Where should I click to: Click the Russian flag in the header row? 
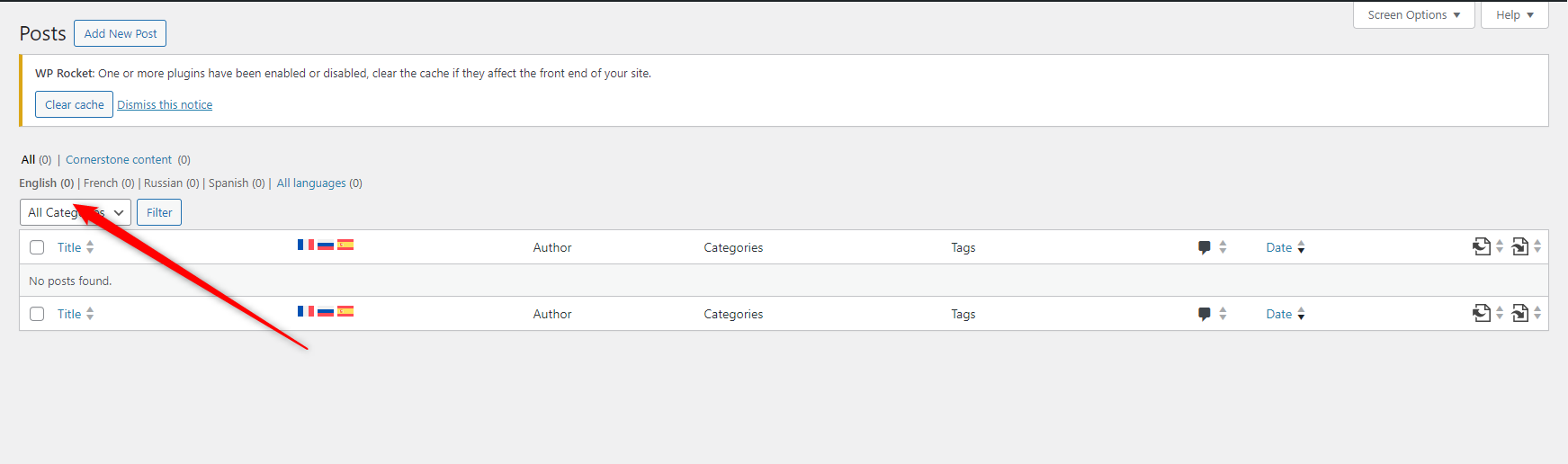326,245
